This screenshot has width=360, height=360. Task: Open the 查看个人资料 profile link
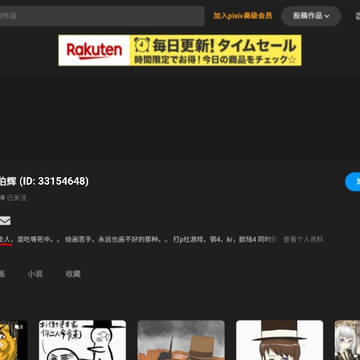tap(303, 240)
